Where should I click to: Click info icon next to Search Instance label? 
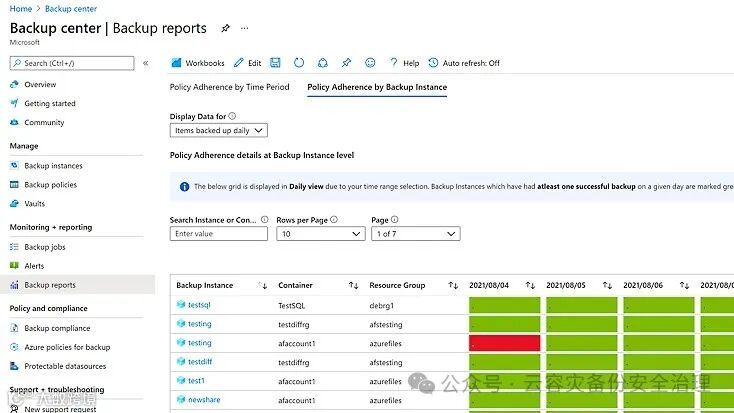pyautogui.click(x=264, y=219)
